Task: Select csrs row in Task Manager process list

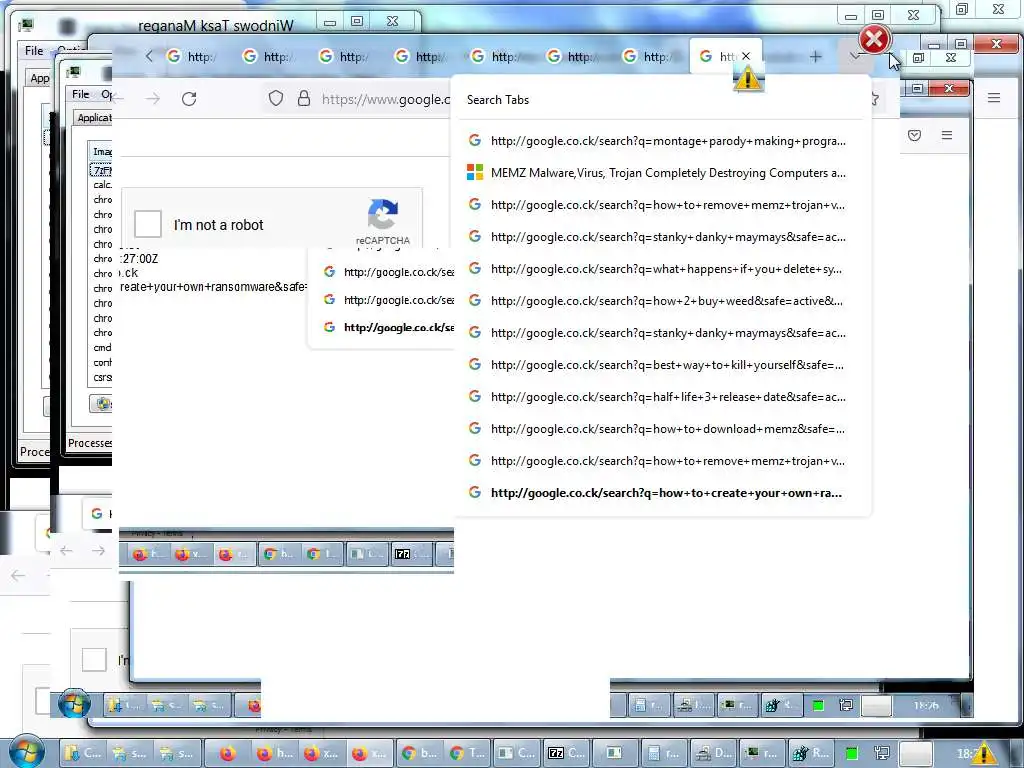Action: pyautogui.click(x=102, y=377)
